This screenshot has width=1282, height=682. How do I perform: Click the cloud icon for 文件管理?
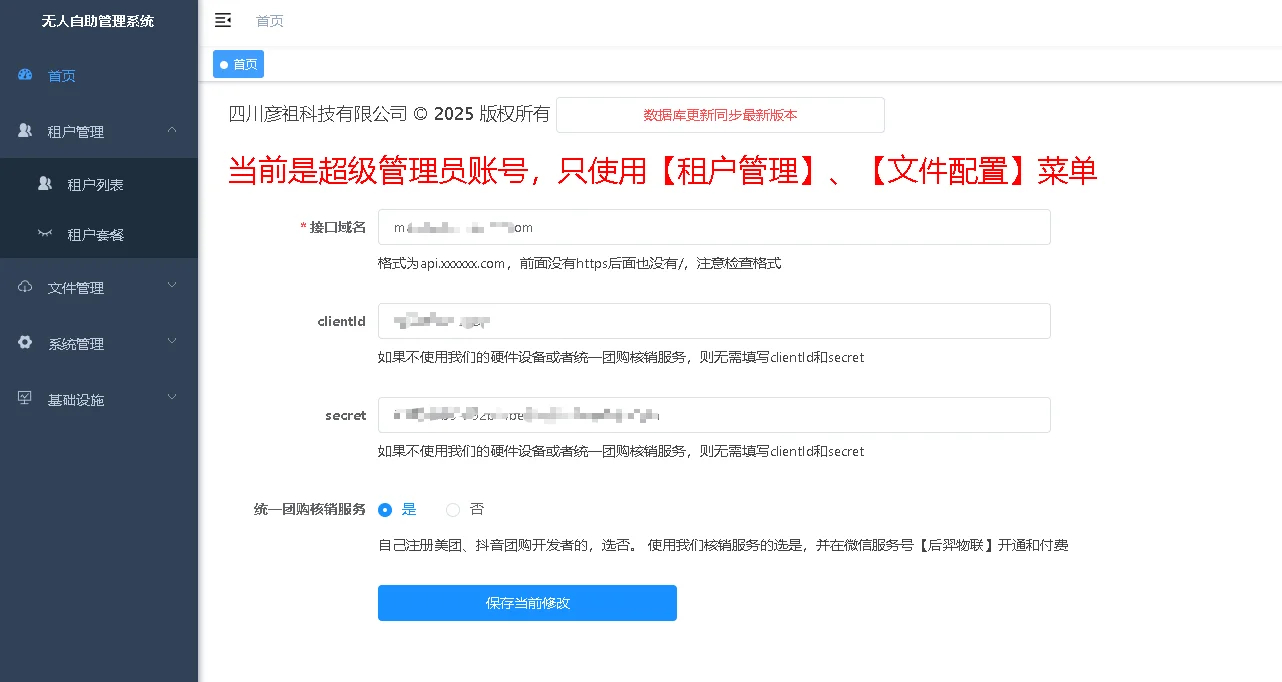[x=24, y=287]
